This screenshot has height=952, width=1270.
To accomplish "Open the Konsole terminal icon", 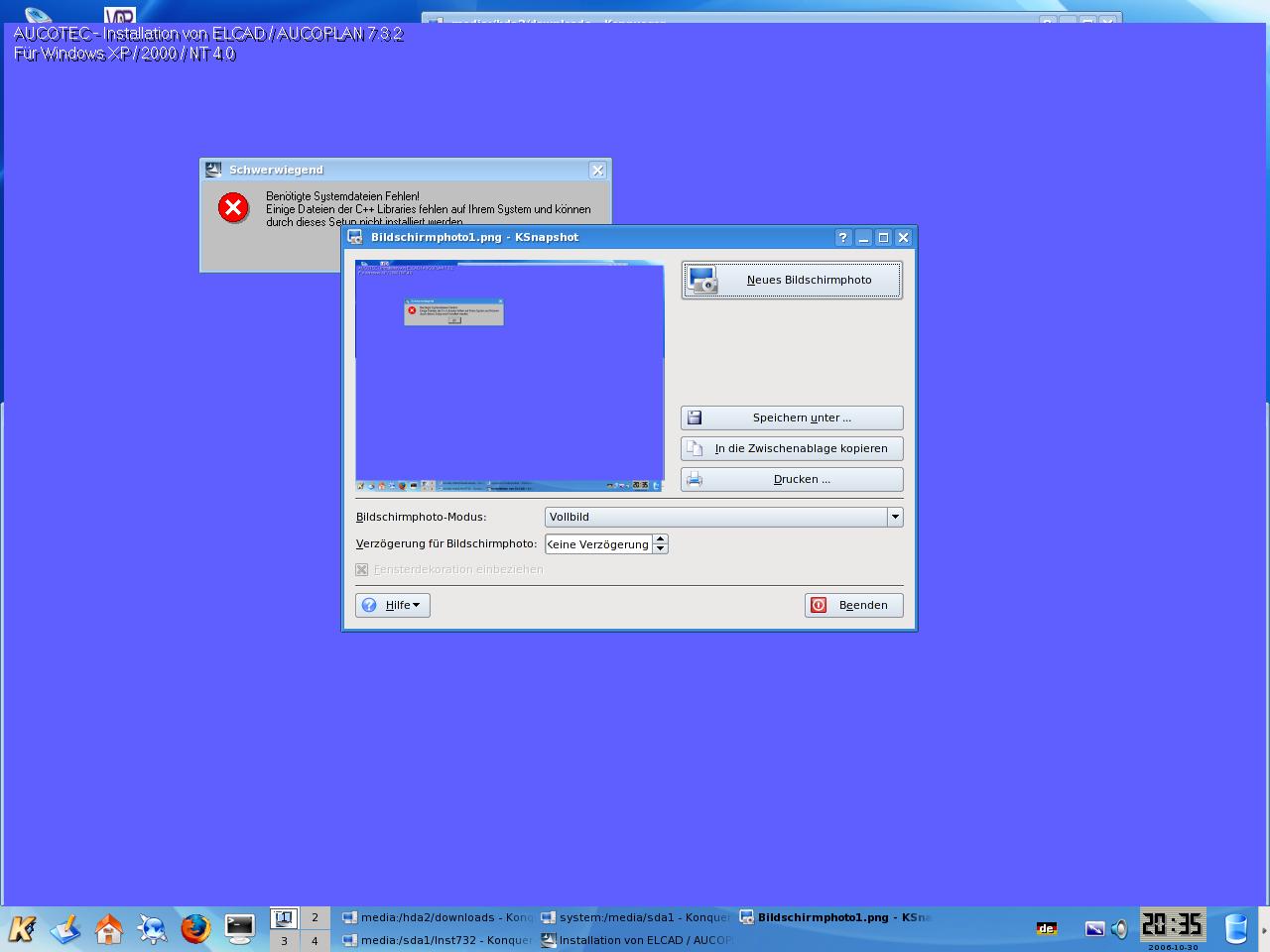I will pyautogui.click(x=240, y=929).
